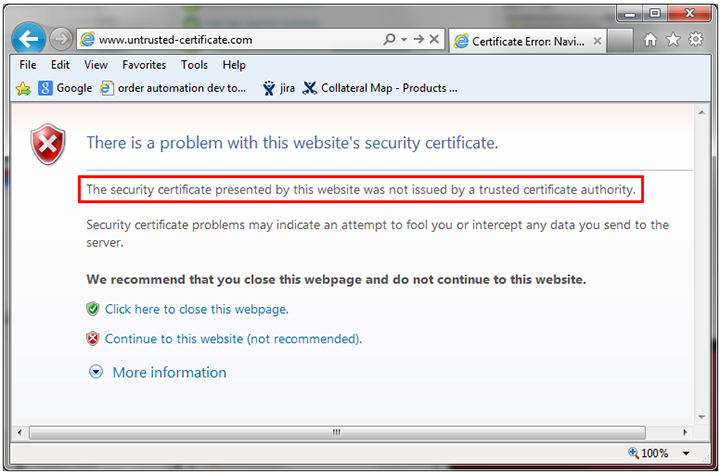This screenshot has width=720, height=473.
Task: Minimize the browser window
Action: tap(630, 14)
